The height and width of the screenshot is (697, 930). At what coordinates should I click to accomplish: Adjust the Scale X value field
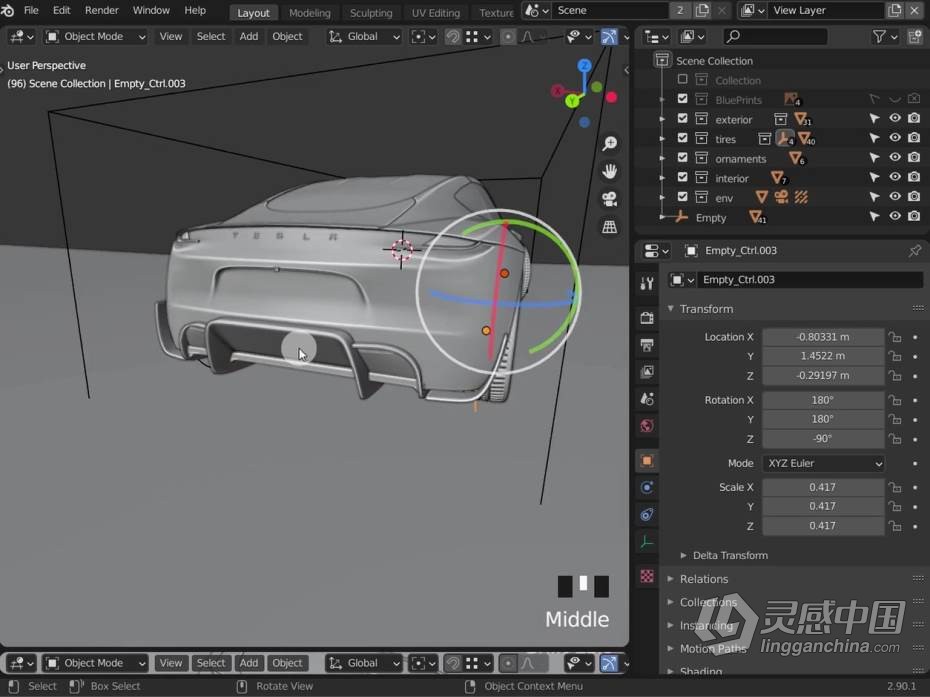[823, 487]
